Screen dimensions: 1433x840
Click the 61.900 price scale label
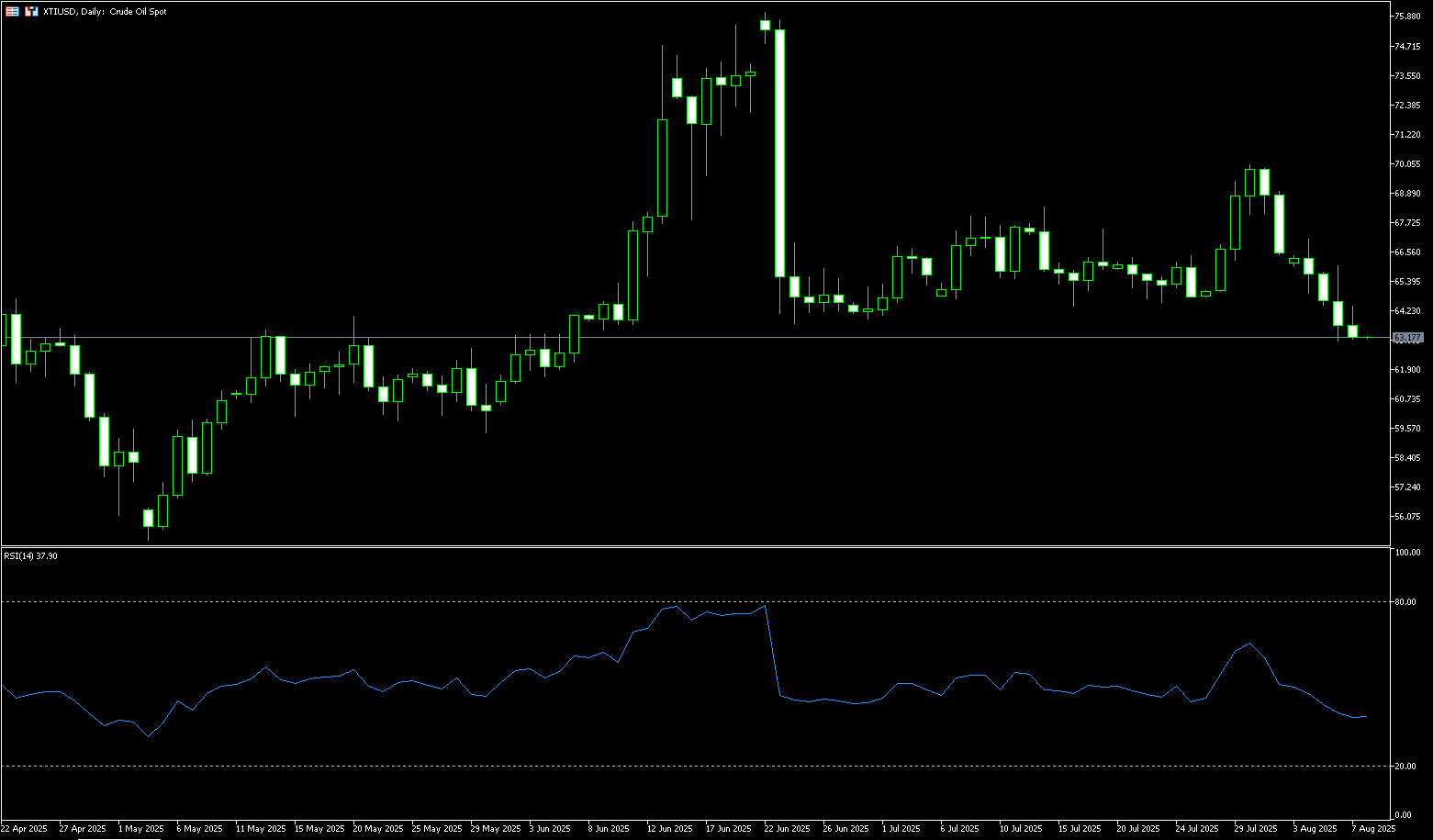coord(1408,369)
